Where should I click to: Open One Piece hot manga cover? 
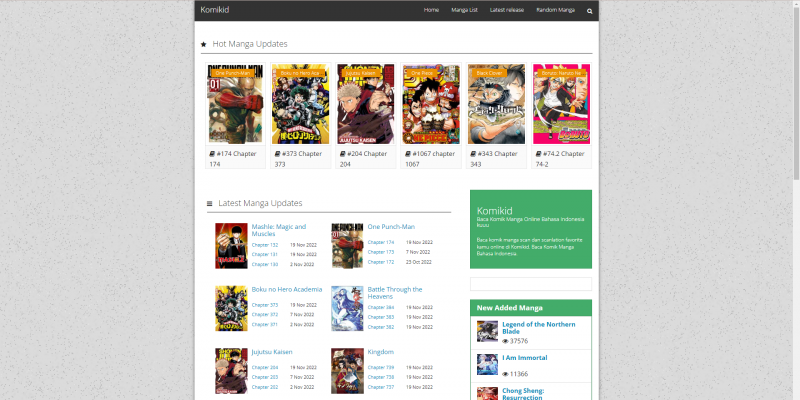click(431, 104)
